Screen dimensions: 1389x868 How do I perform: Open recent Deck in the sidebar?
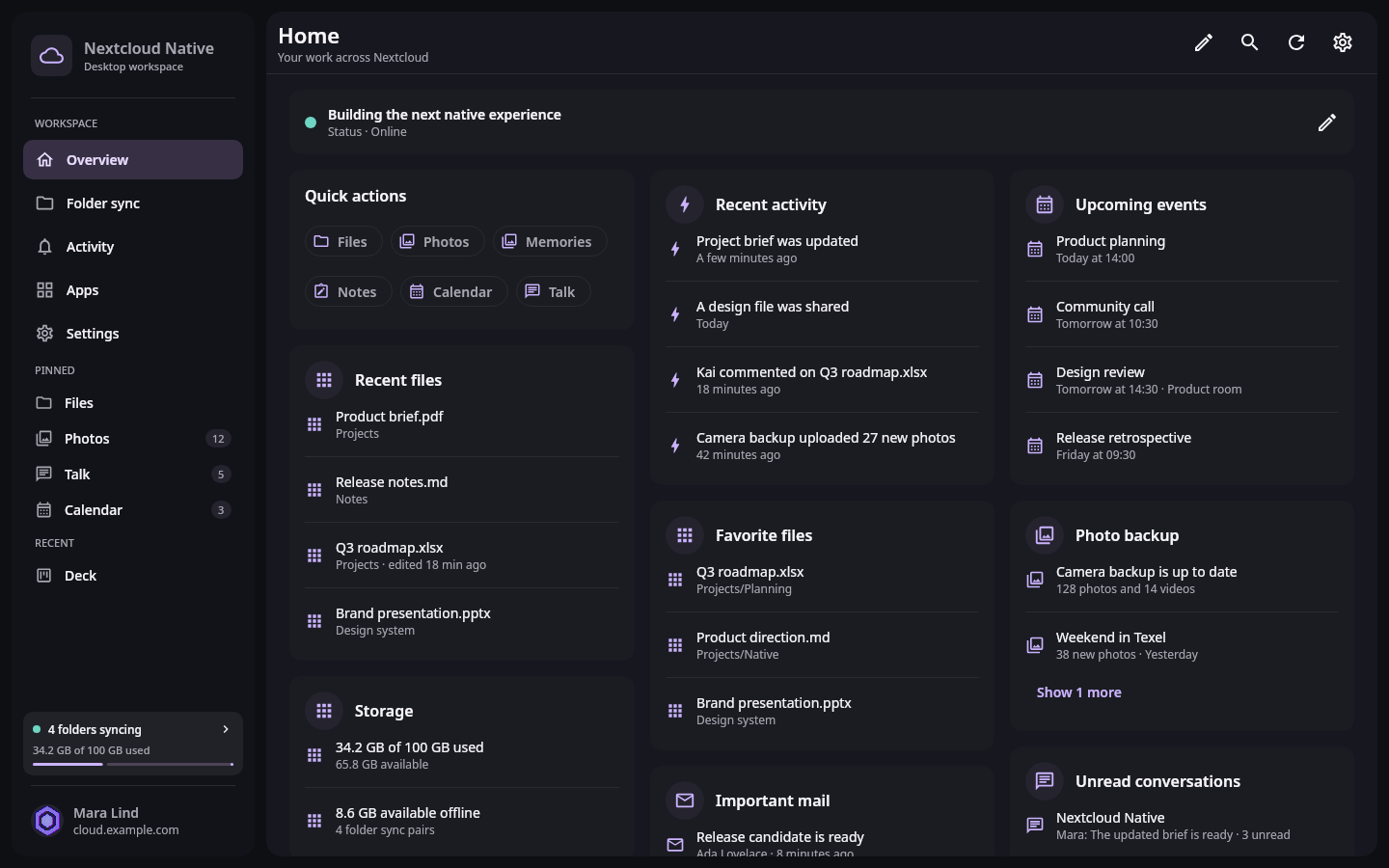coord(133,576)
